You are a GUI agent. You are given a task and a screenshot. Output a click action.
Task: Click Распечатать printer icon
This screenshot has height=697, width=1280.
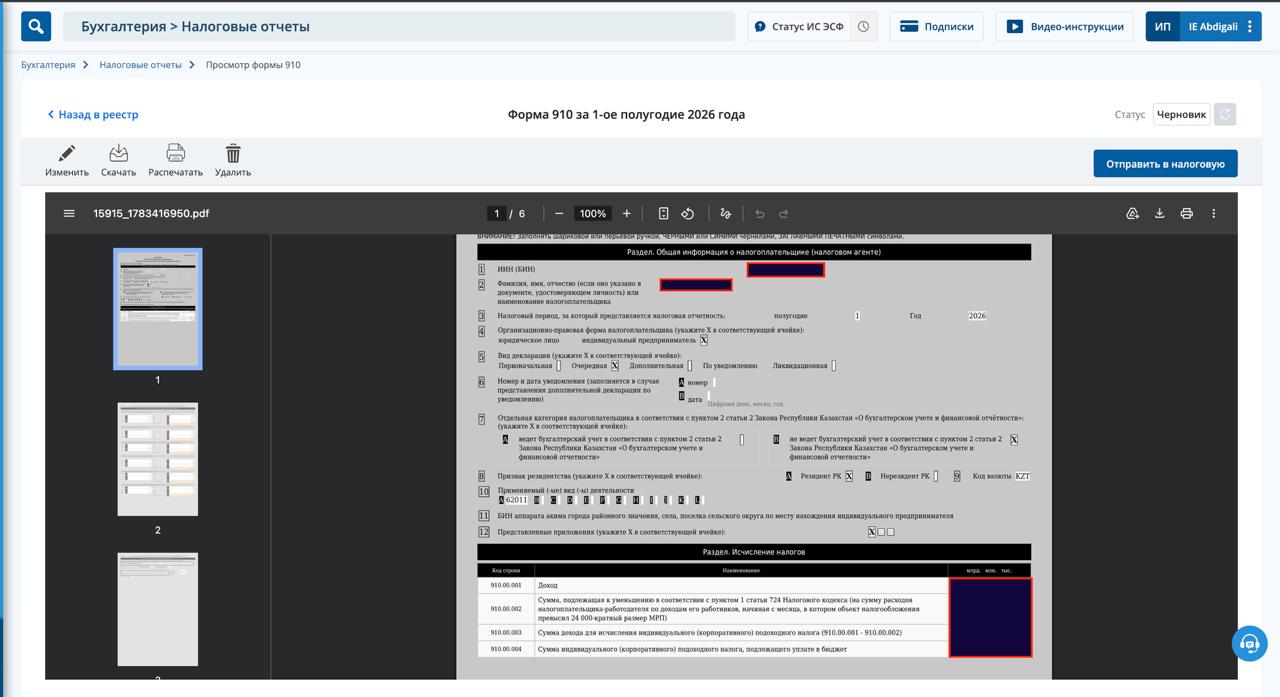click(x=175, y=153)
